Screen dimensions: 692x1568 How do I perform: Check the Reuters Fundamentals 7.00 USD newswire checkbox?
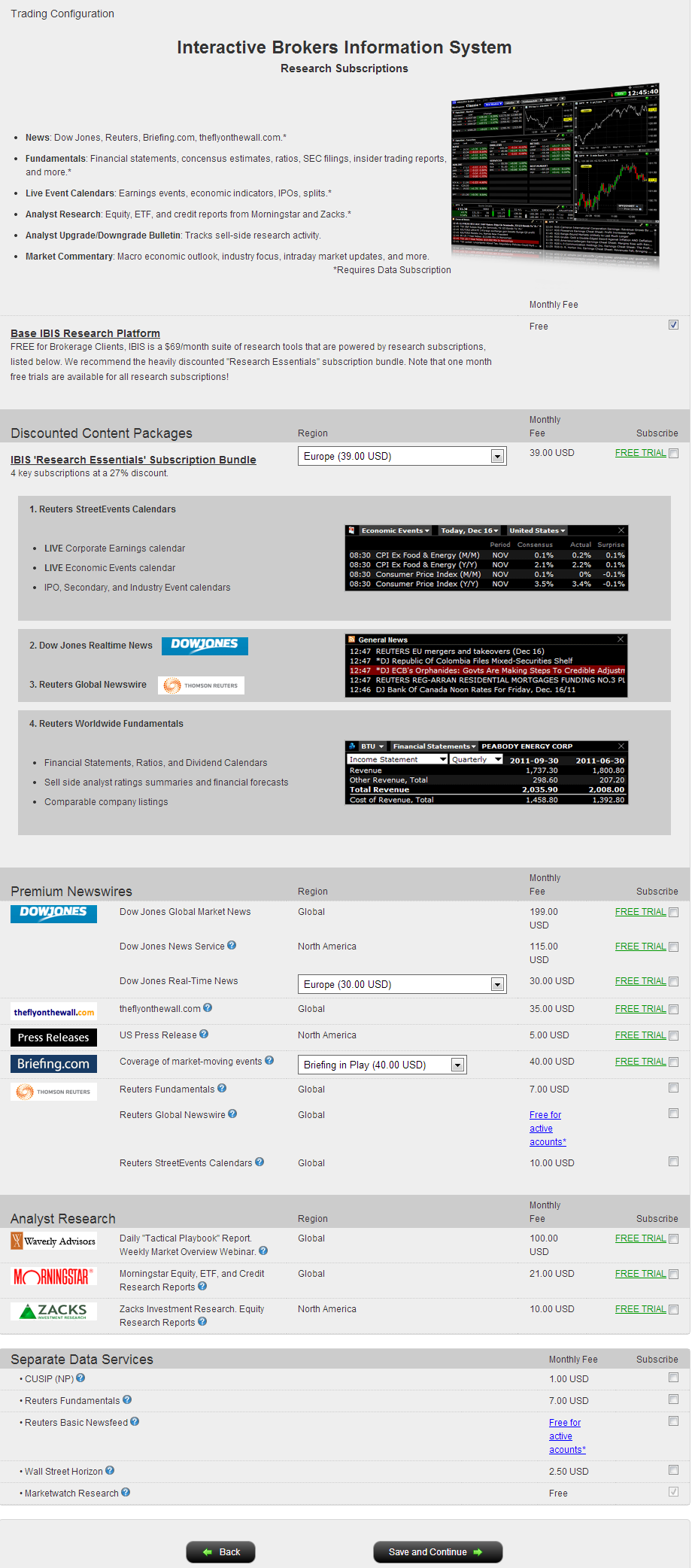[674, 1088]
